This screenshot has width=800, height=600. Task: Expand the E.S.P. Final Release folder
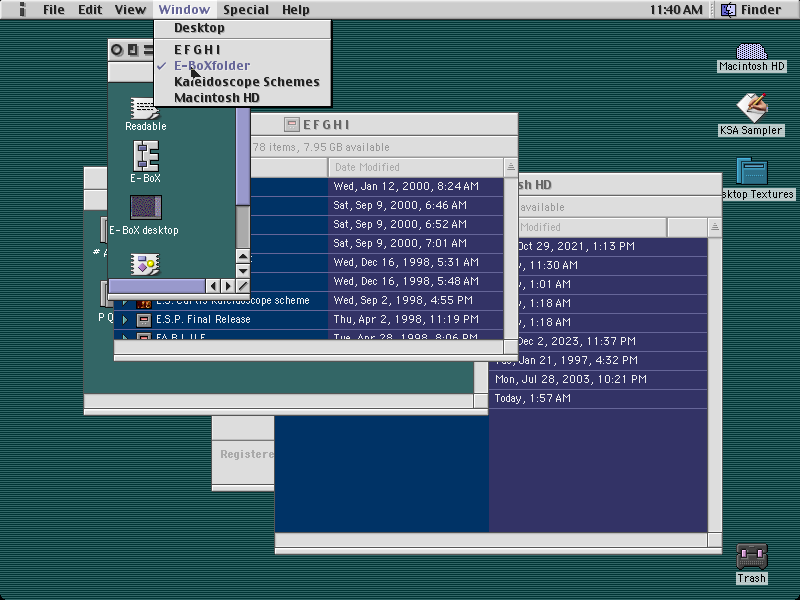click(124, 320)
